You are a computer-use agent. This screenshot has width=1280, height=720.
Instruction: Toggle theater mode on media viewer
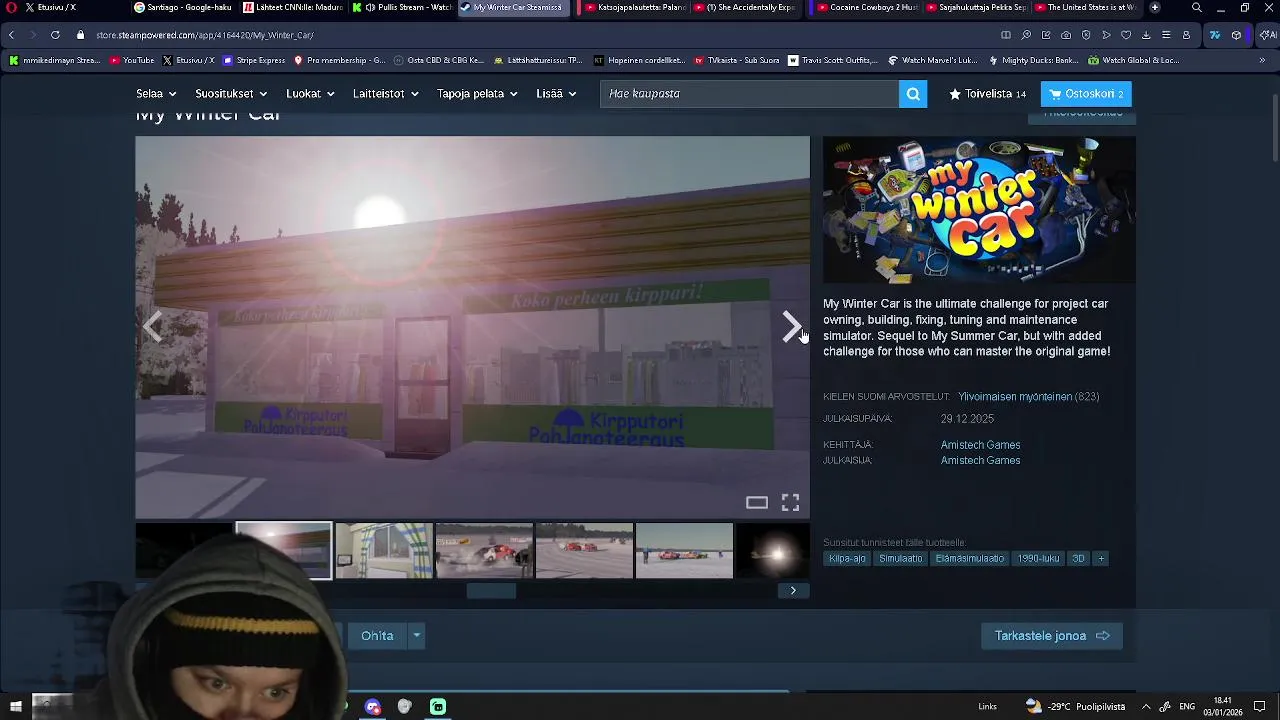tap(757, 502)
